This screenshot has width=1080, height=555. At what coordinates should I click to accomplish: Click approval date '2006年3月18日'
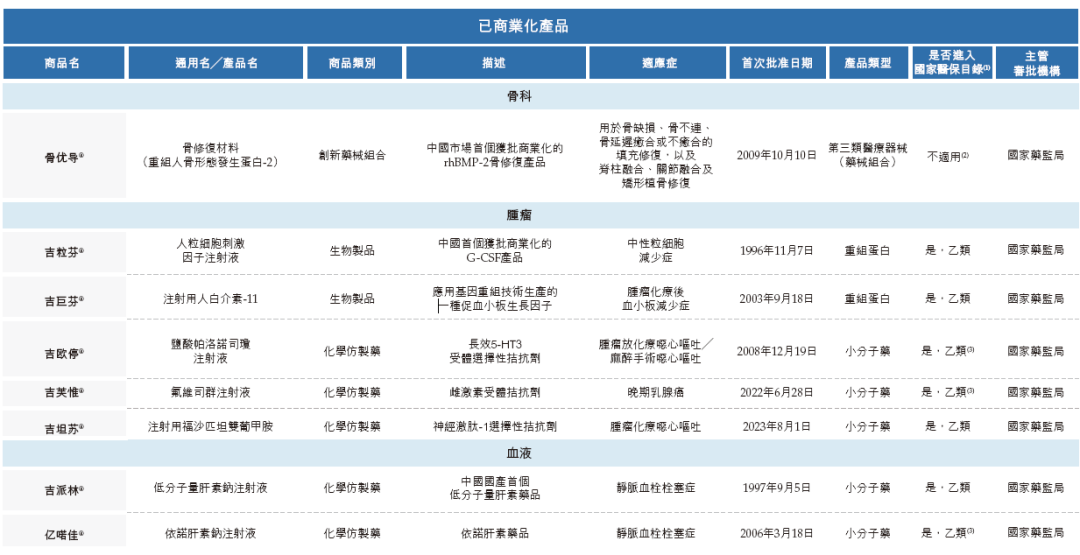pyautogui.click(x=777, y=533)
